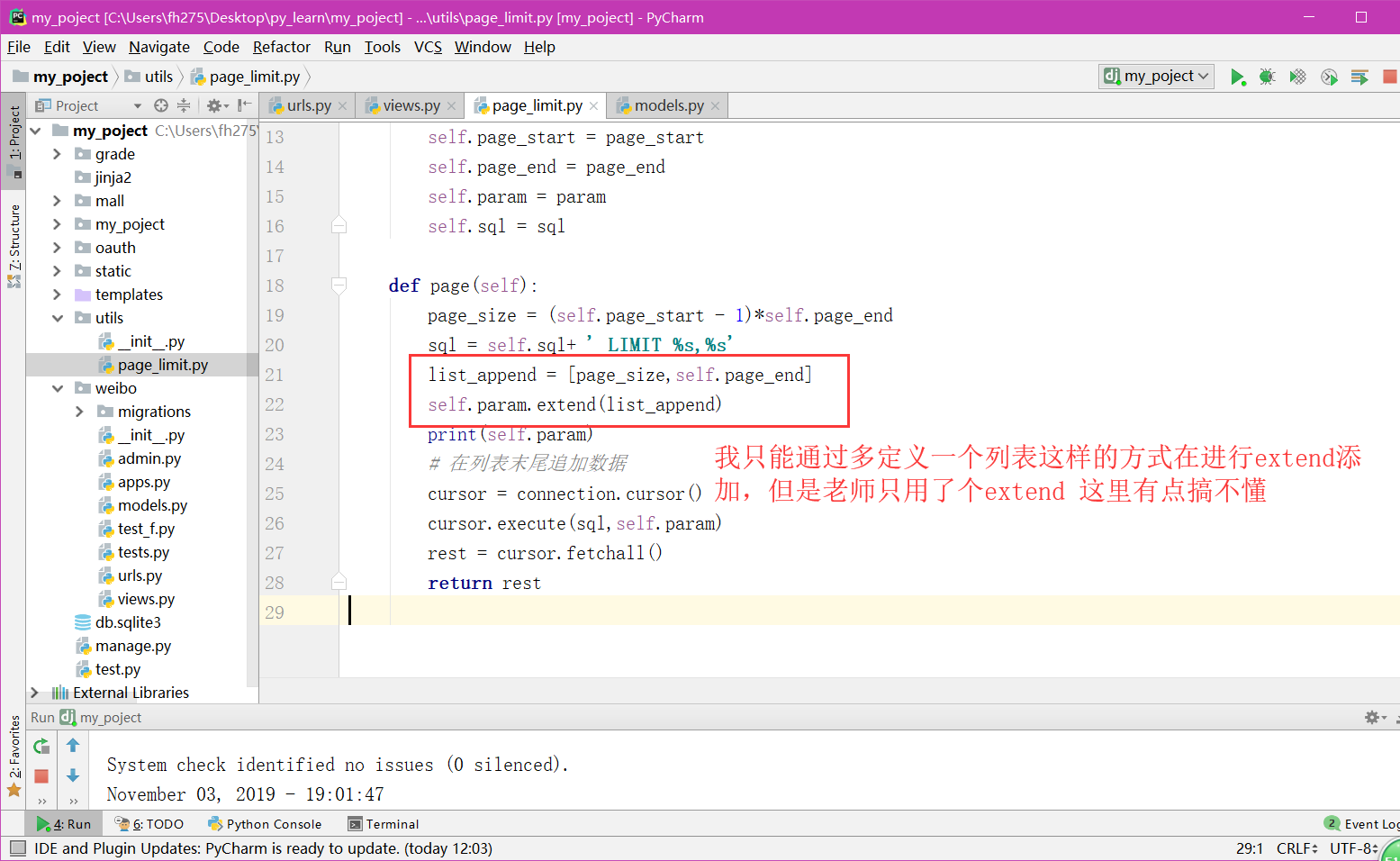The image size is (1400, 861).
Task: Close the urls.py editor tab
Action: 342,106
